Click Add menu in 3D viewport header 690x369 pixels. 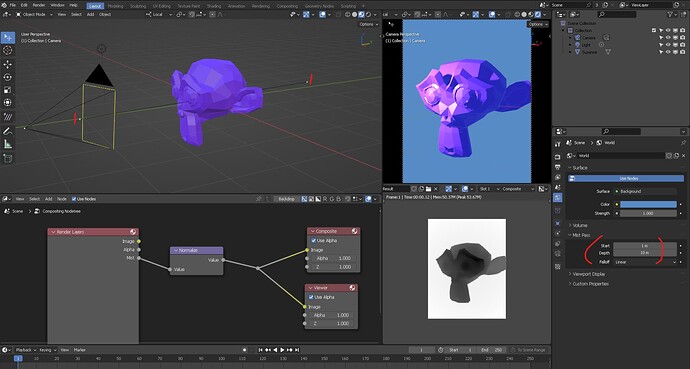[x=90, y=15]
